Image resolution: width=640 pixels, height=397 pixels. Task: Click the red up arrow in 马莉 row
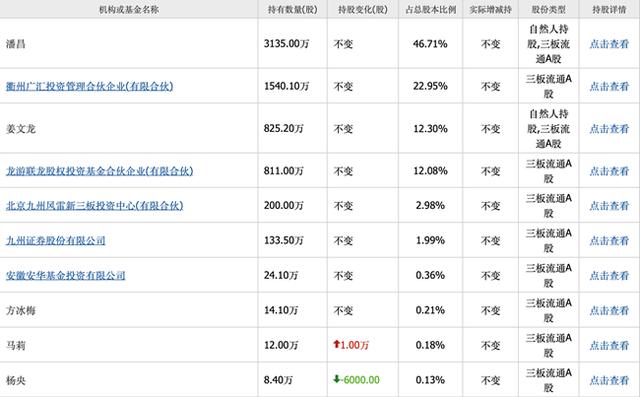pos(337,344)
